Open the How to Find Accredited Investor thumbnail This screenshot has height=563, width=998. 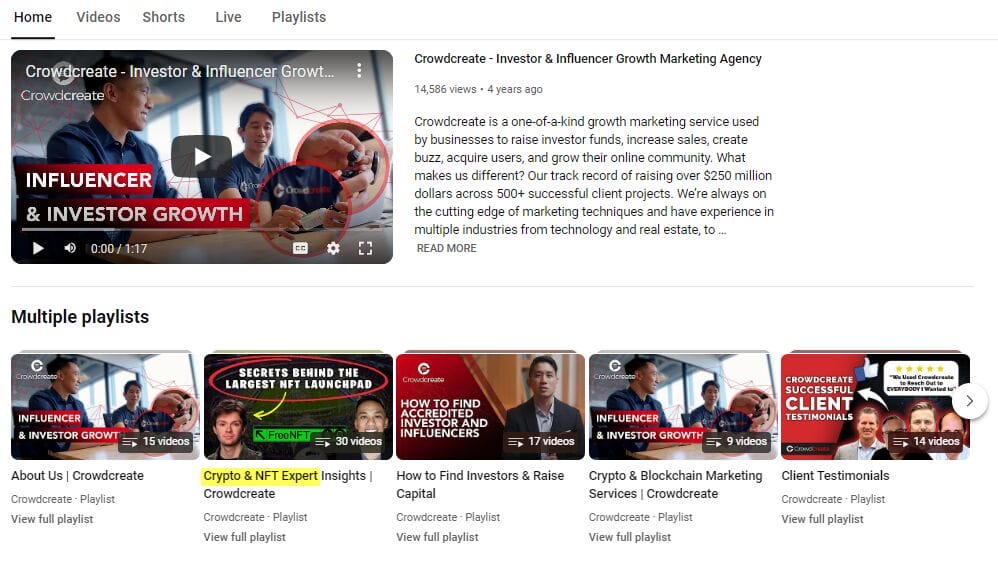(490, 405)
